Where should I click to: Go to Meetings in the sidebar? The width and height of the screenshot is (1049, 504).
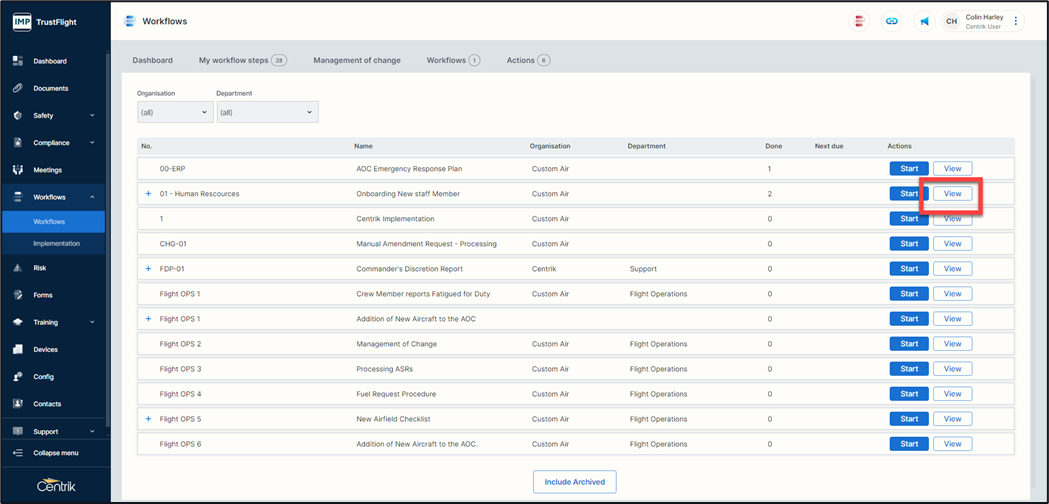click(47, 170)
